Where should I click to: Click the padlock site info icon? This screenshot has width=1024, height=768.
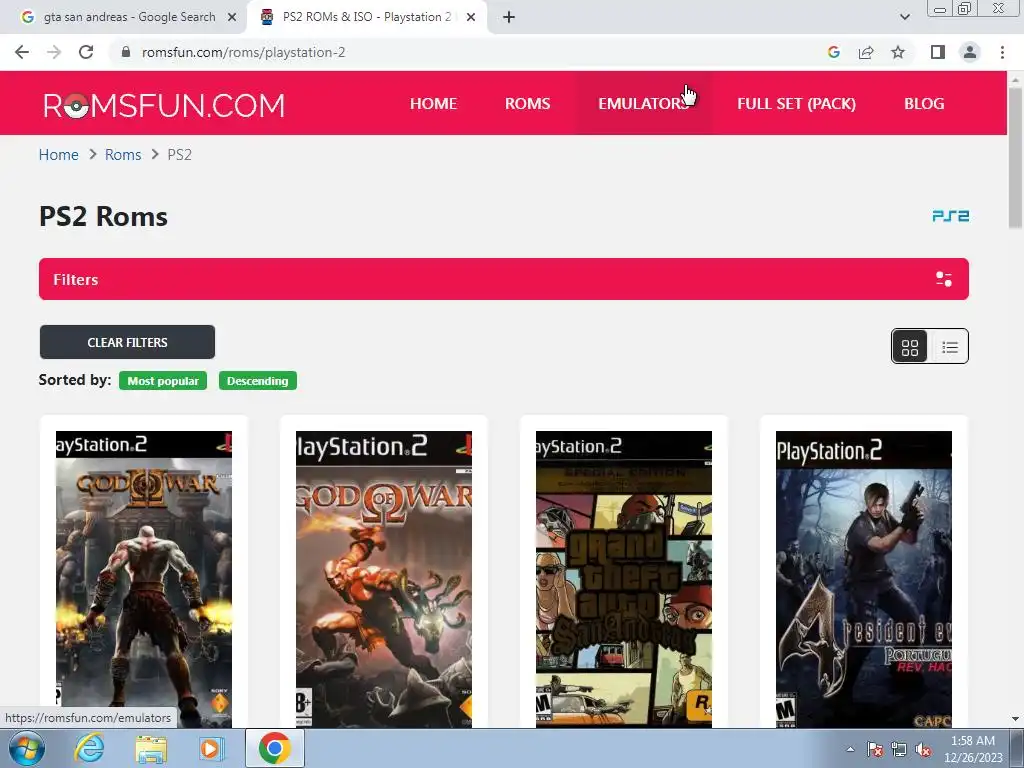pyautogui.click(x=126, y=52)
